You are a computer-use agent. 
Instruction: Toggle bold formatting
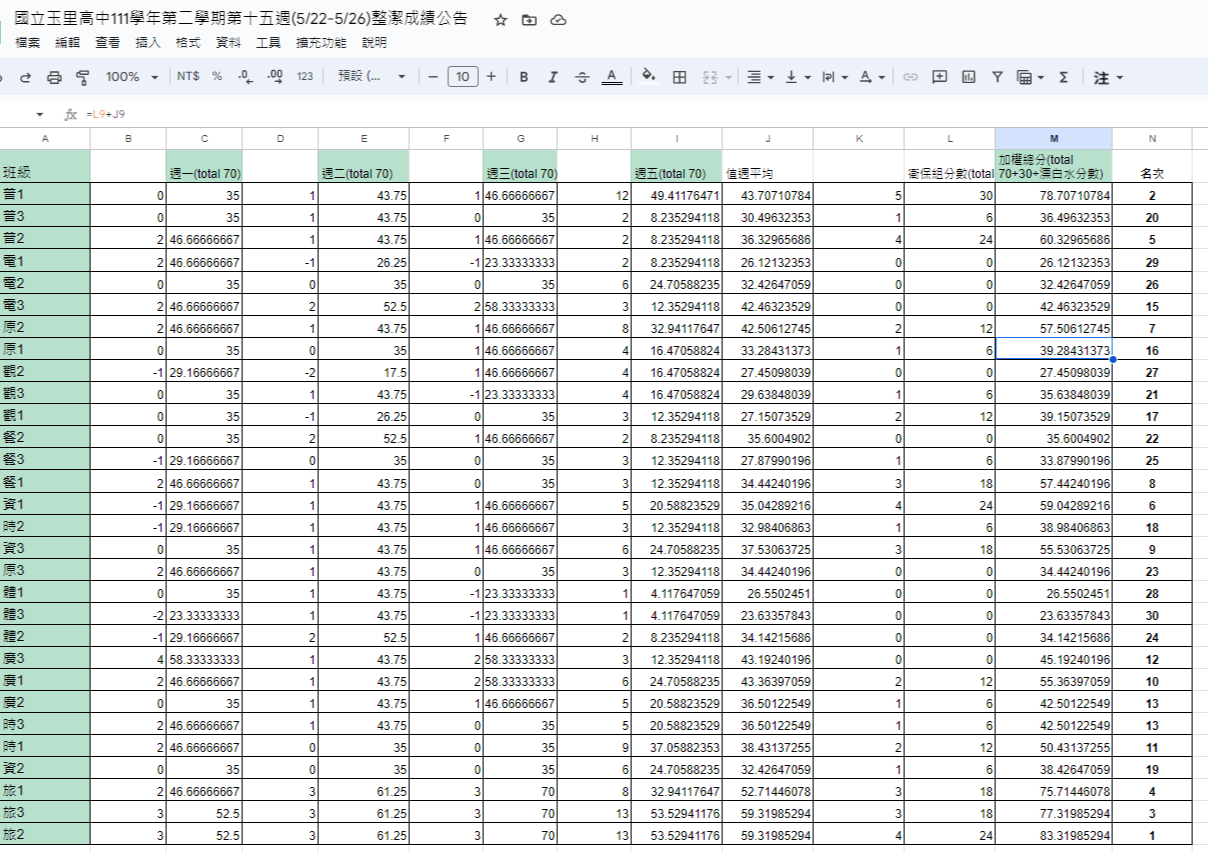pos(523,77)
